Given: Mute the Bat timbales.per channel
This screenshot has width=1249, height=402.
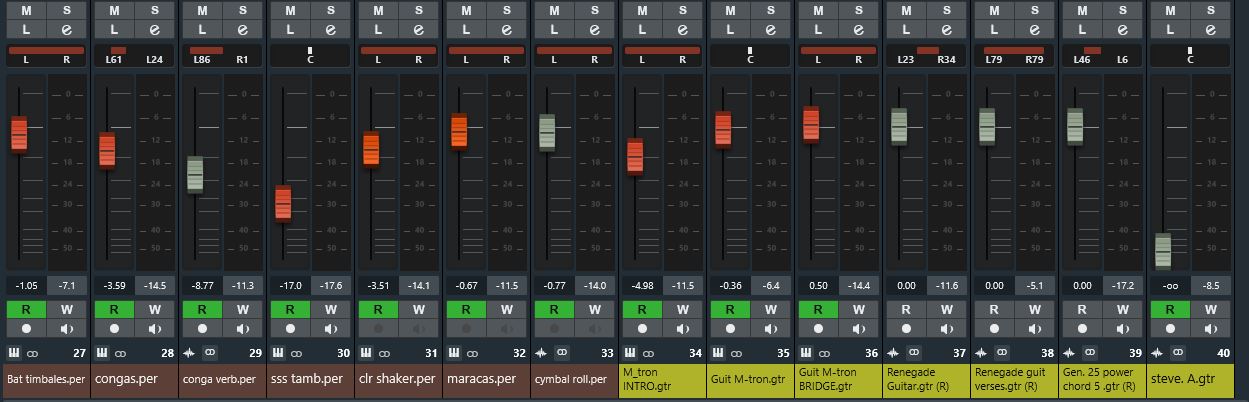Looking at the screenshot, I should [x=26, y=10].
